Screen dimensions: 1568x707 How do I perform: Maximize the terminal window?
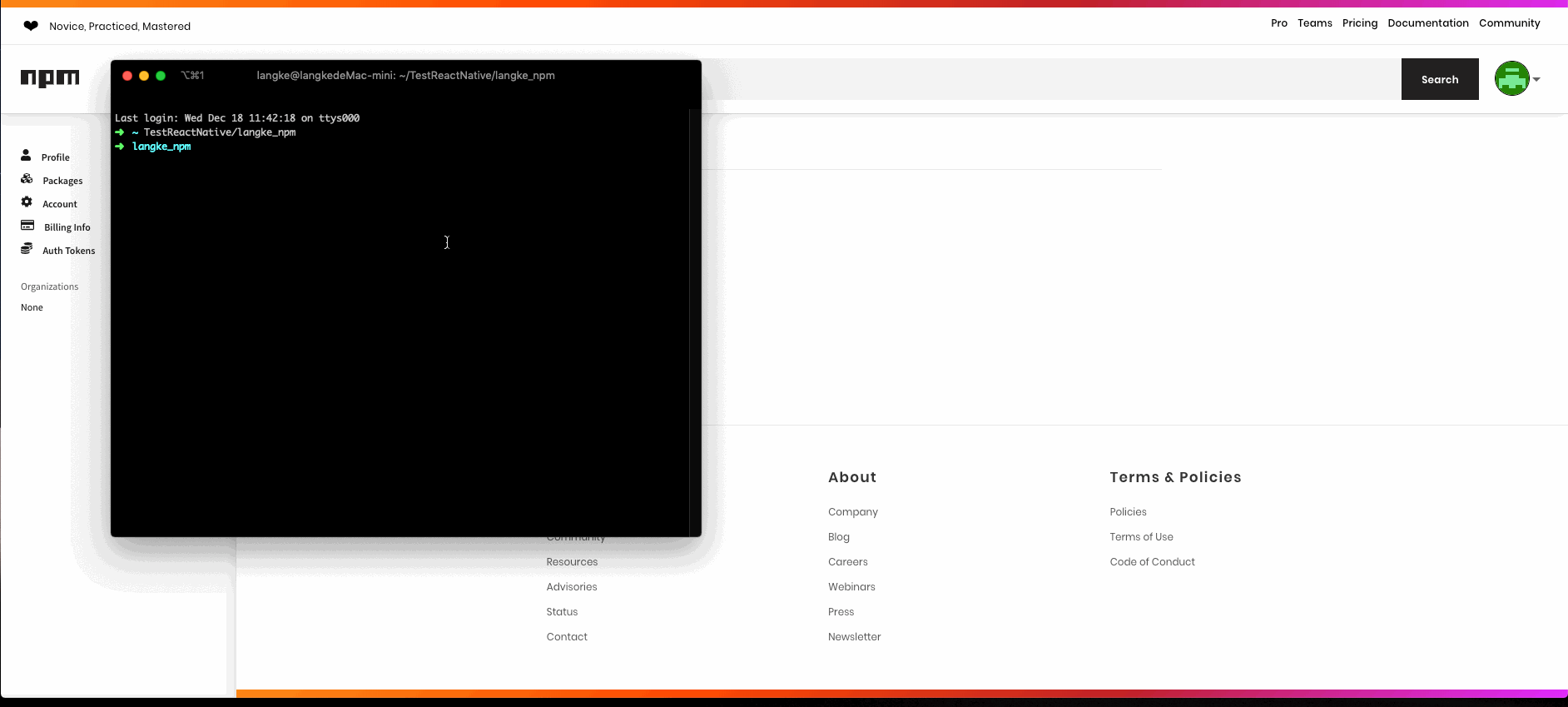[x=161, y=76]
